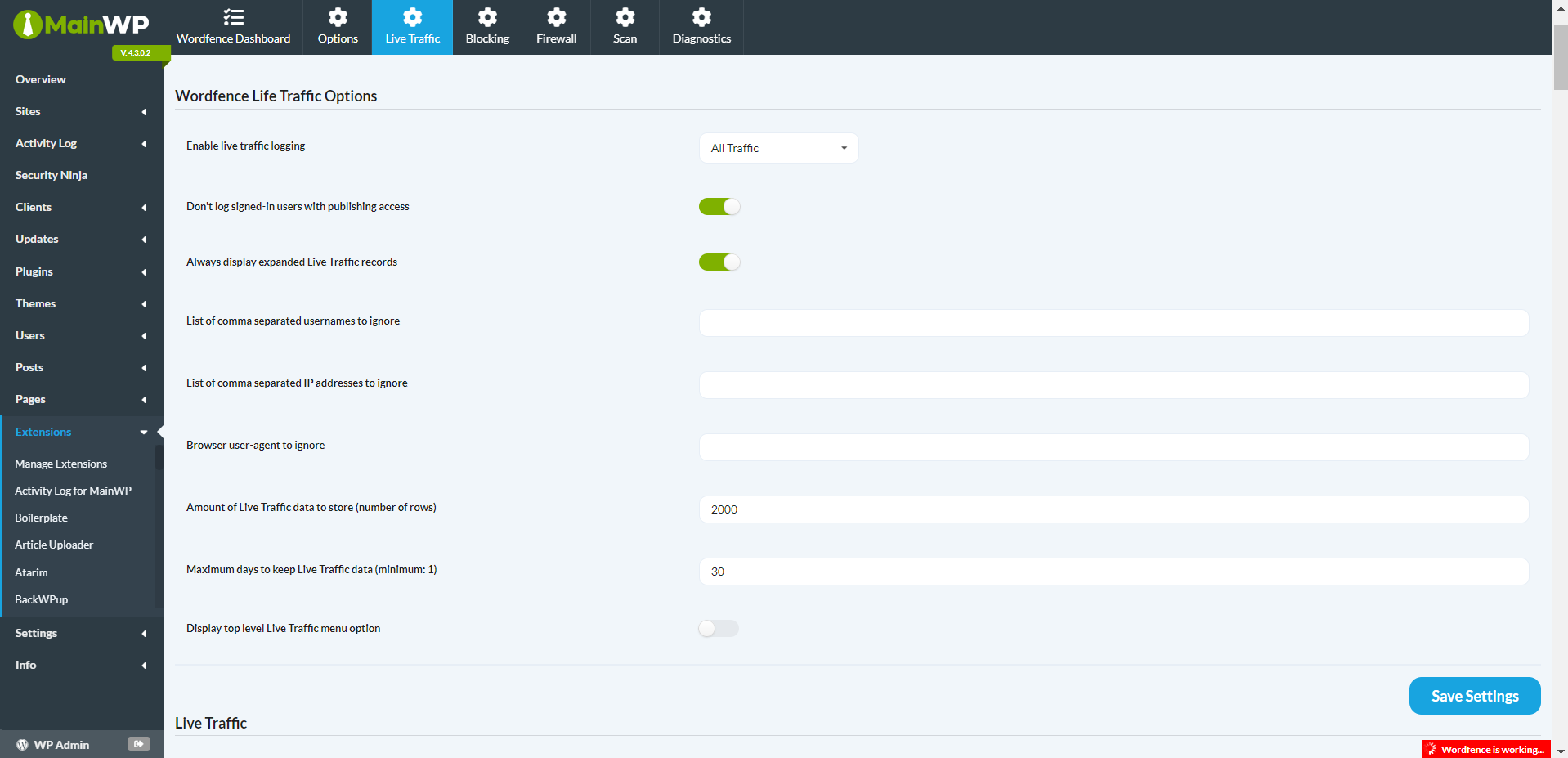Open the Extensions menu item

[x=43, y=432]
